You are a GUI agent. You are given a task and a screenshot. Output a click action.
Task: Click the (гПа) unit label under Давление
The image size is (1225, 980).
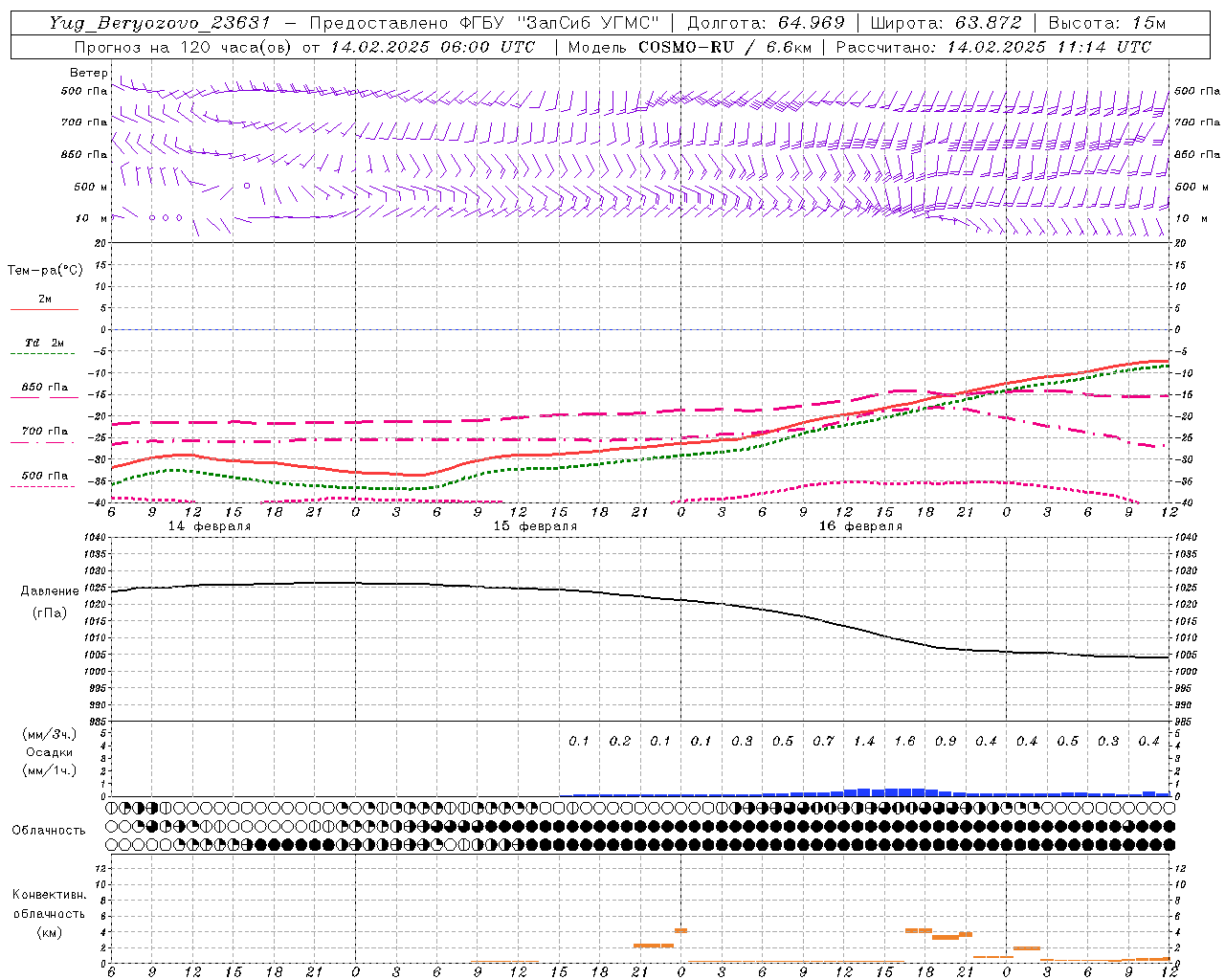(x=49, y=613)
